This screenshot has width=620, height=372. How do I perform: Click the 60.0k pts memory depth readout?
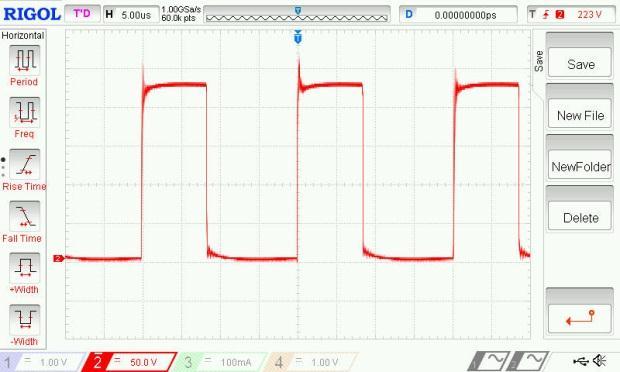tap(178, 18)
